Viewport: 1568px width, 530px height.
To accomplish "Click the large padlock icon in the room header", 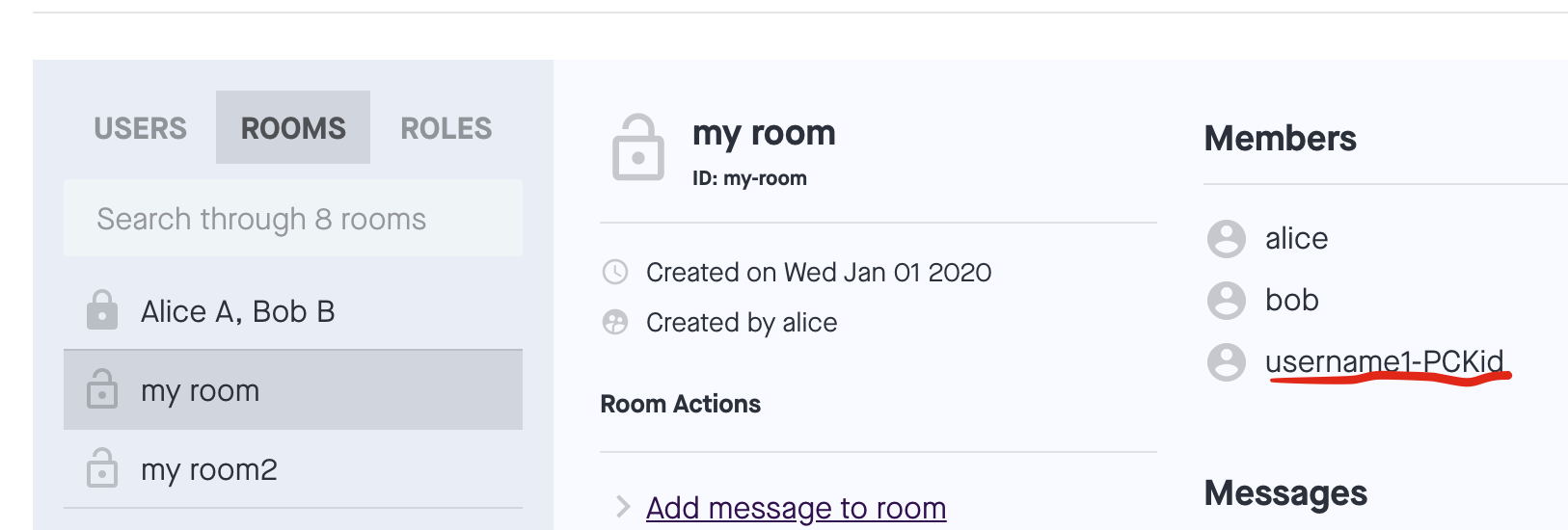I will click(x=638, y=148).
